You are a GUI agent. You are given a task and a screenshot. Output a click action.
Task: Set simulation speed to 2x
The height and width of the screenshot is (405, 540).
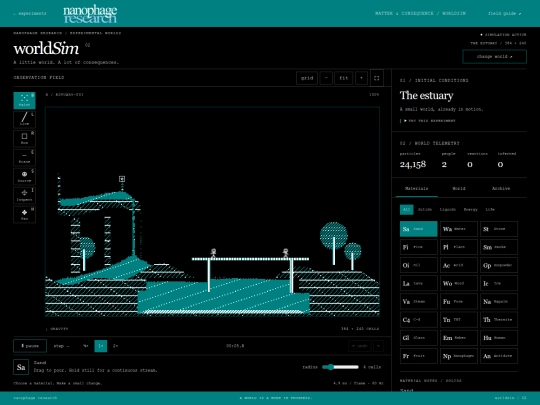coord(116,346)
